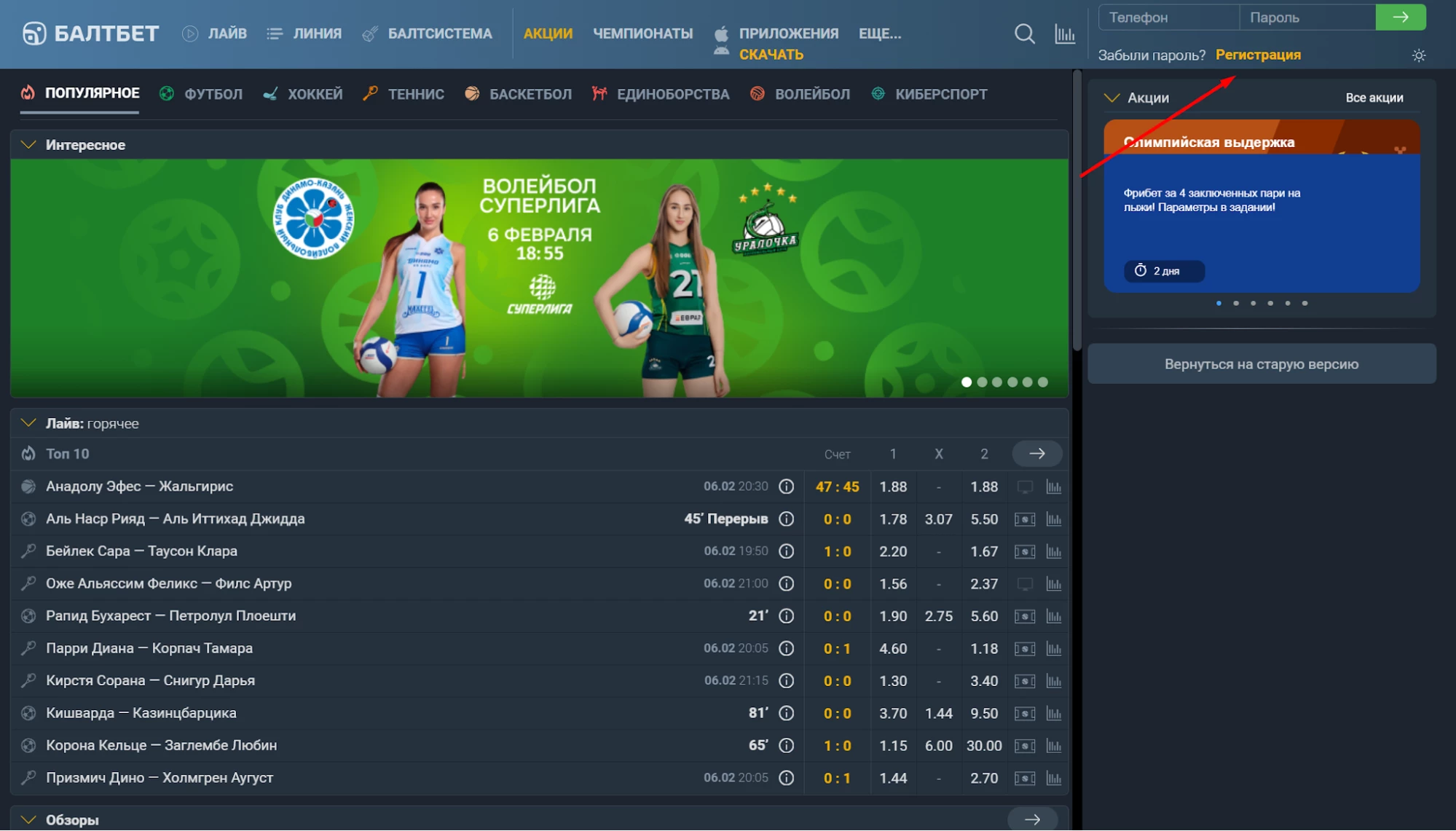The image size is (1456, 831).
Task: Open statistics icon for Анадолу Эфес — Жальгирис
Action: coord(1053,487)
